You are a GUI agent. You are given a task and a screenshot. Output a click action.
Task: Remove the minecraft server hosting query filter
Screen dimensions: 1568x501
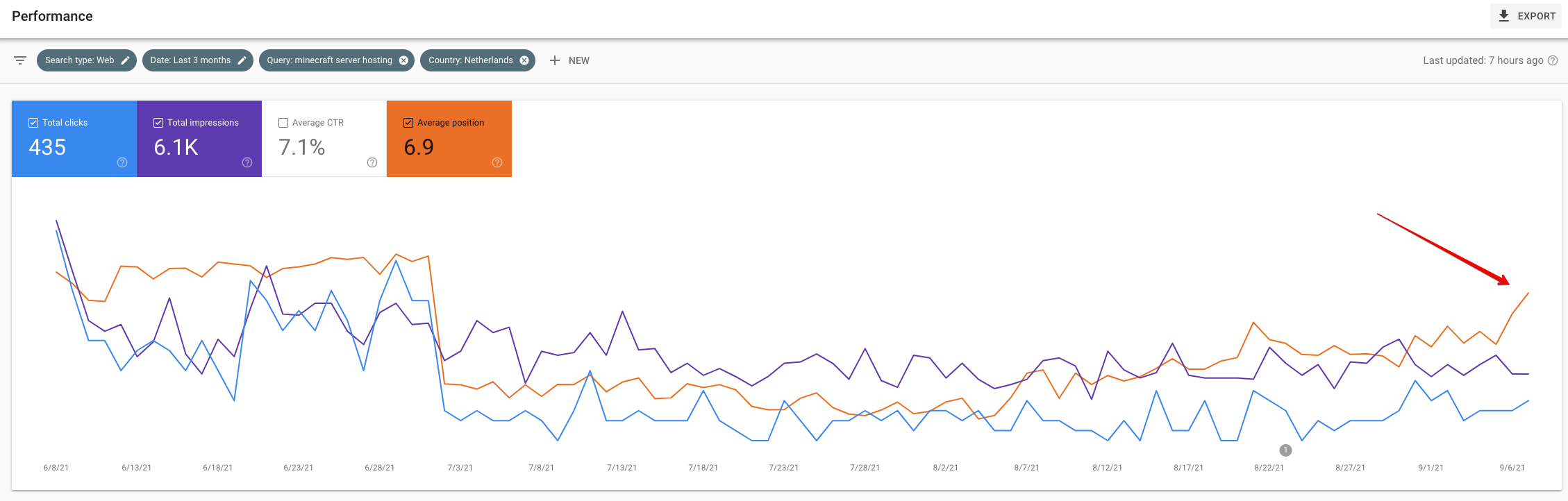coord(403,60)
